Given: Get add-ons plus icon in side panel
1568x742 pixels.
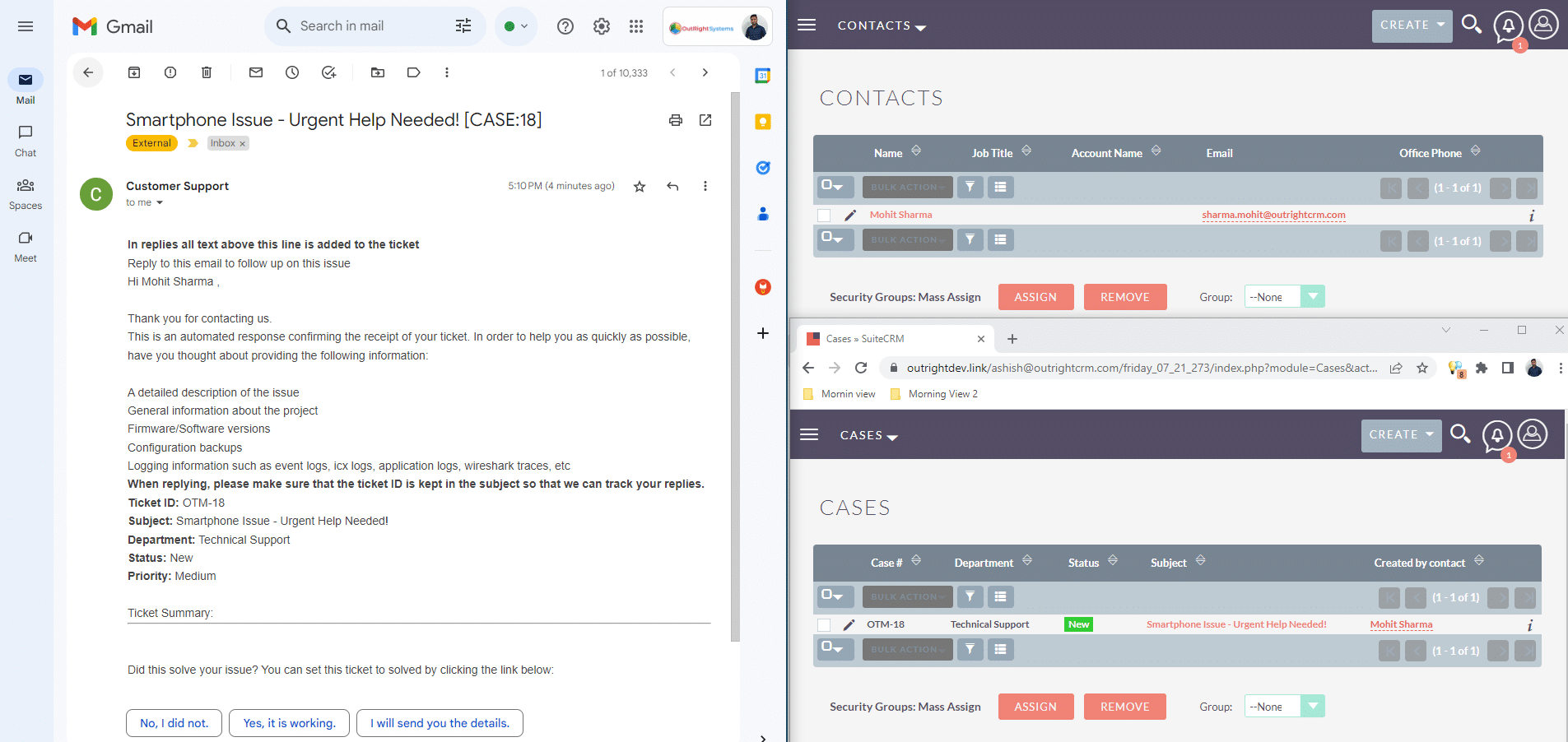Looking at the screenshot, I should click(763, 333).
